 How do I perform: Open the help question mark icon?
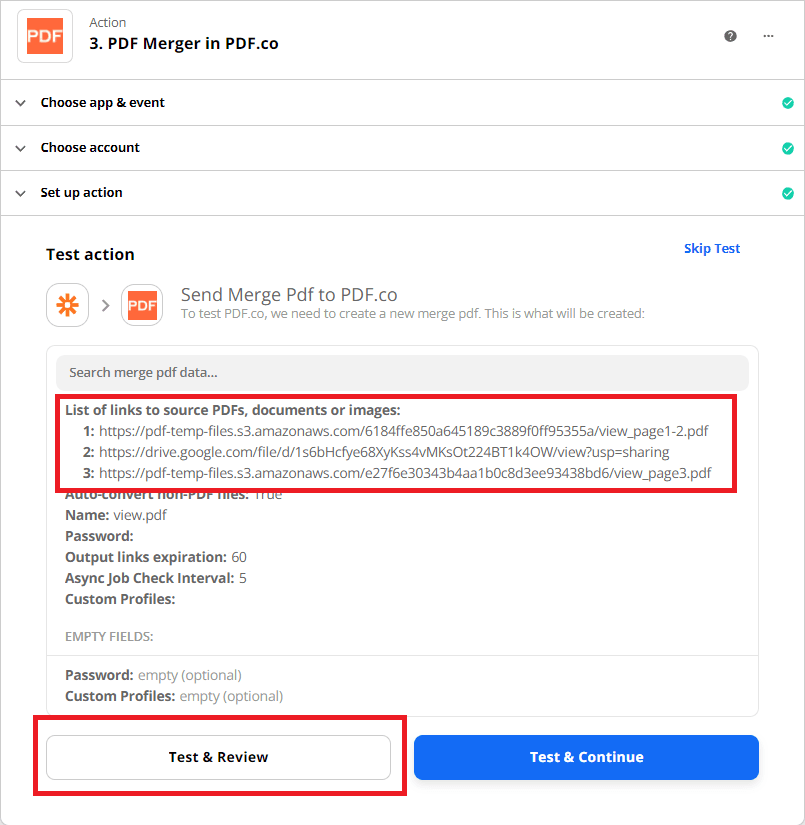(730, 35)
